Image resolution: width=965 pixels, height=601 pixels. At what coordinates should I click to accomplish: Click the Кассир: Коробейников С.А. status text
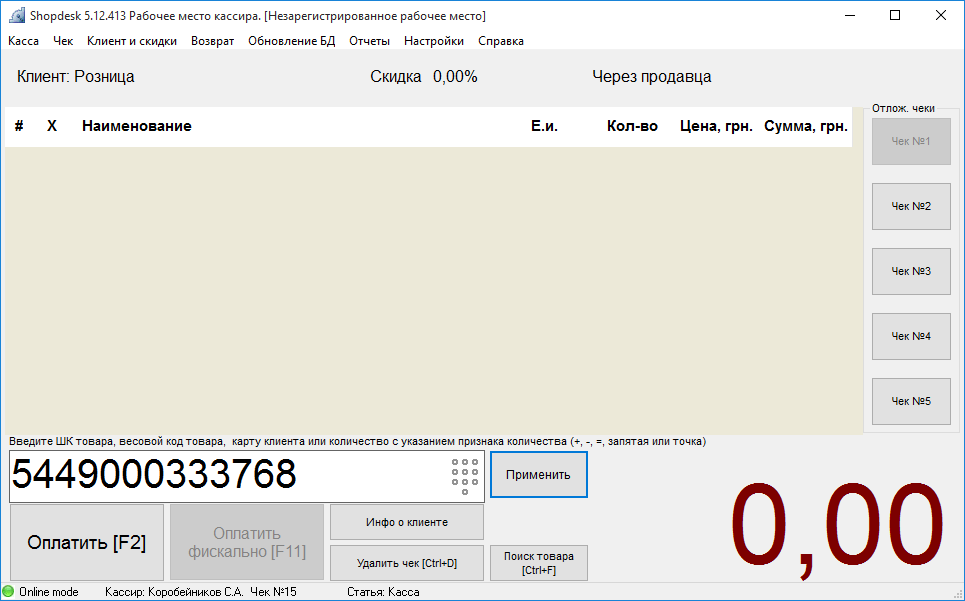click(x=174, y=592)
